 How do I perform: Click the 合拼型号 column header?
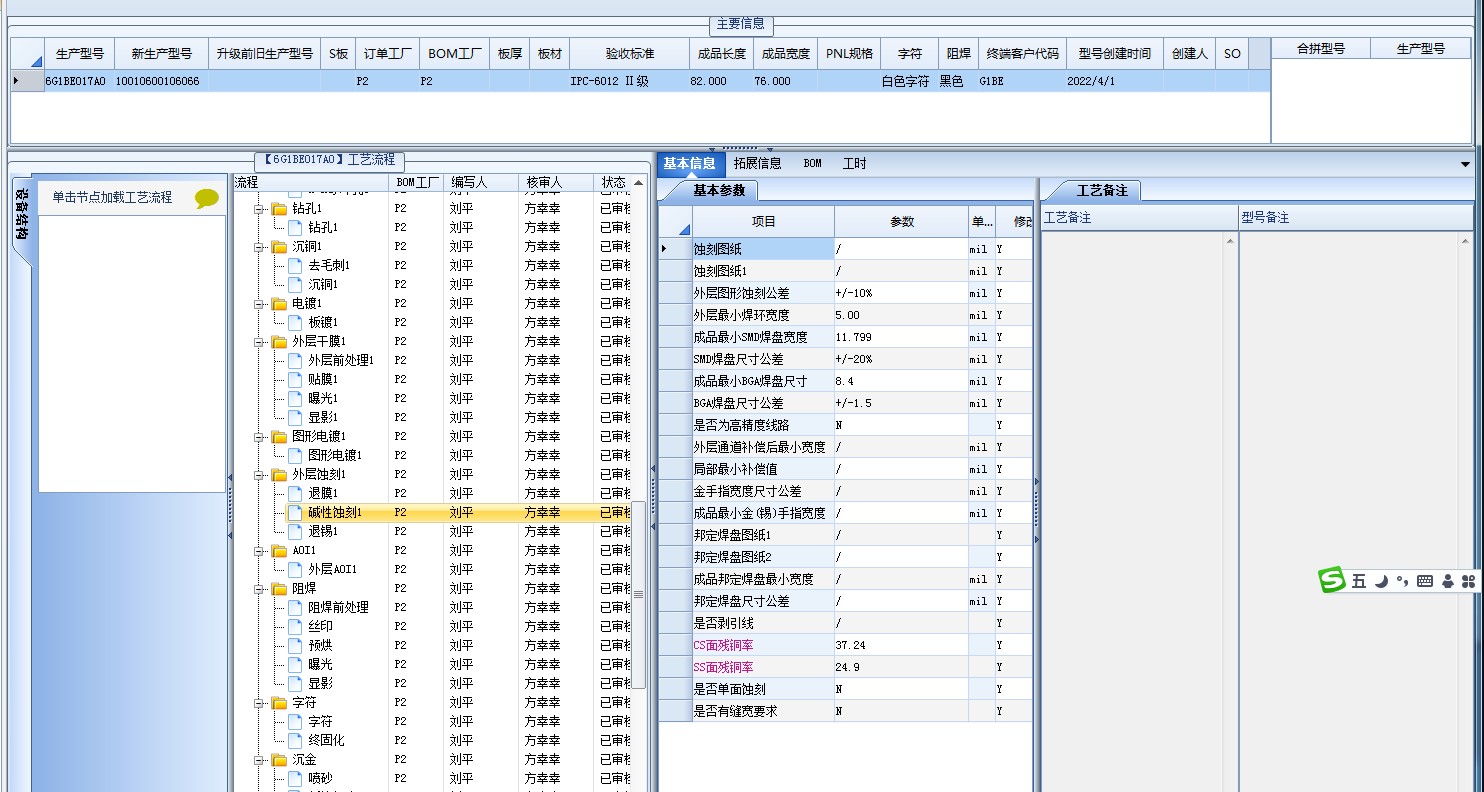click(x=1320, y=48)
